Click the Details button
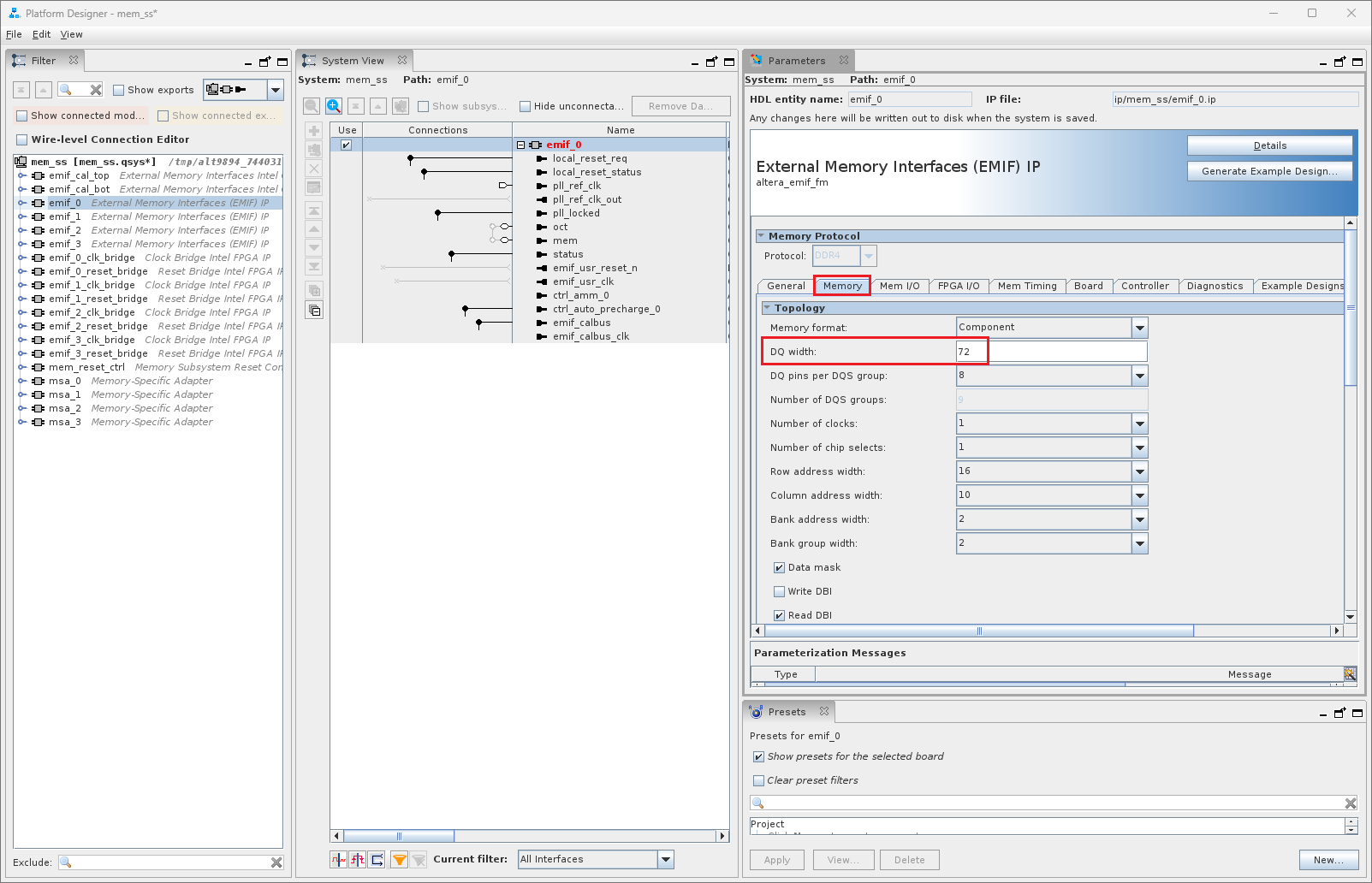The width and height of the screenshot is (1372, 883). click(x=1268, y=145)
